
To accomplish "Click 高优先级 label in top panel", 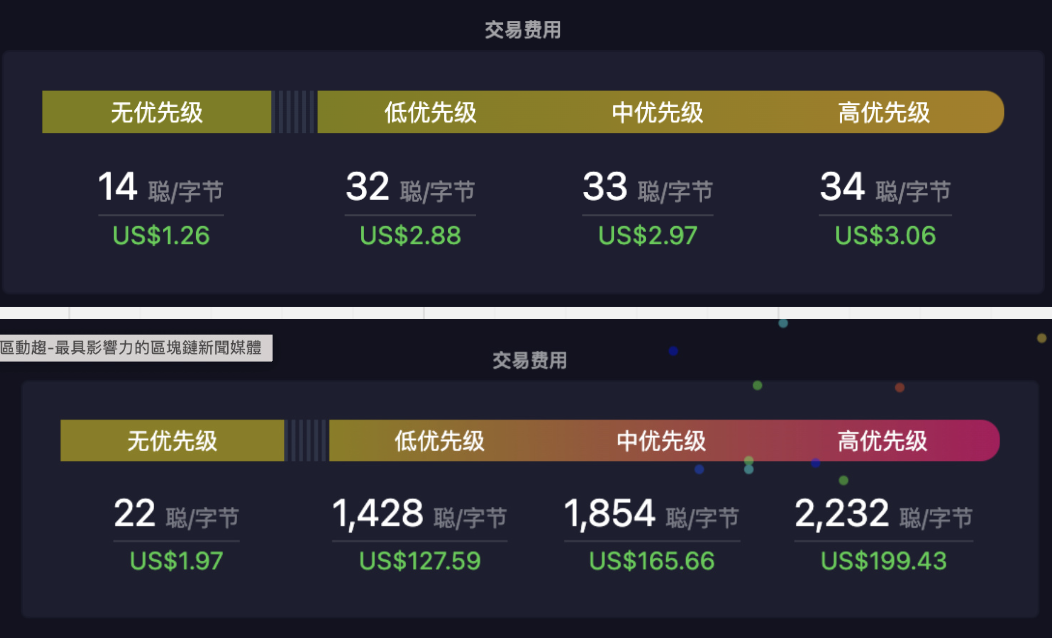I will pyautogui.click(x=884, y=113).
